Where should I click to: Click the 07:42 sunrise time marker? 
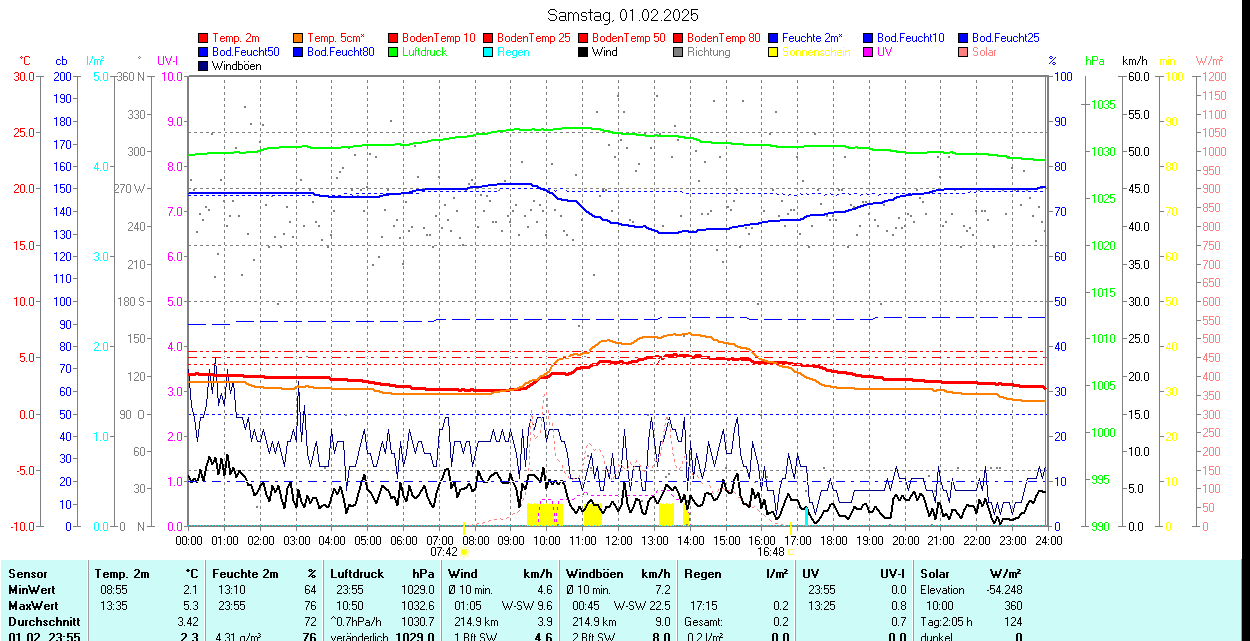444,551
